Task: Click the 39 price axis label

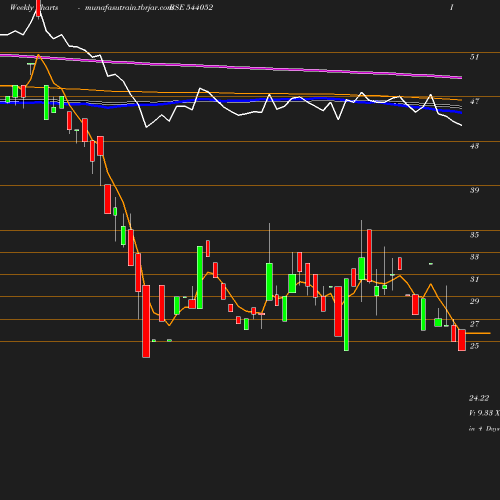Action: [x=474, y=190]
